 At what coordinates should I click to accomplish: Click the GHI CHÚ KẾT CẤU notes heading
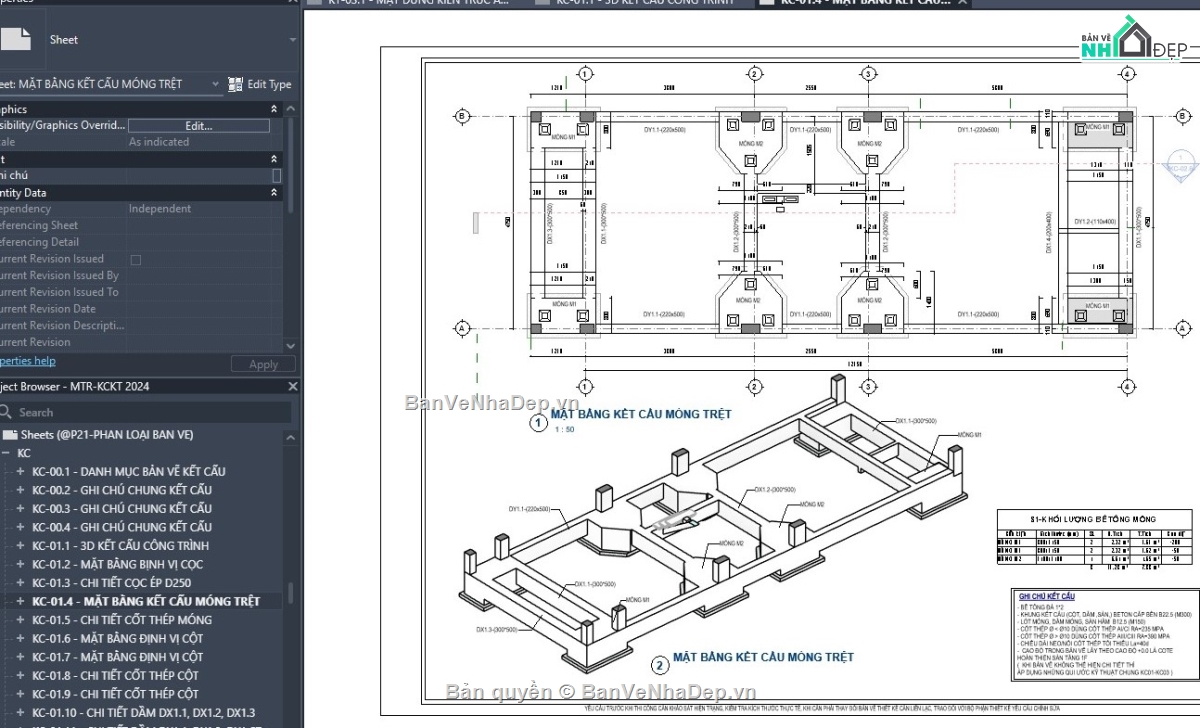[x=1046, y=596]
